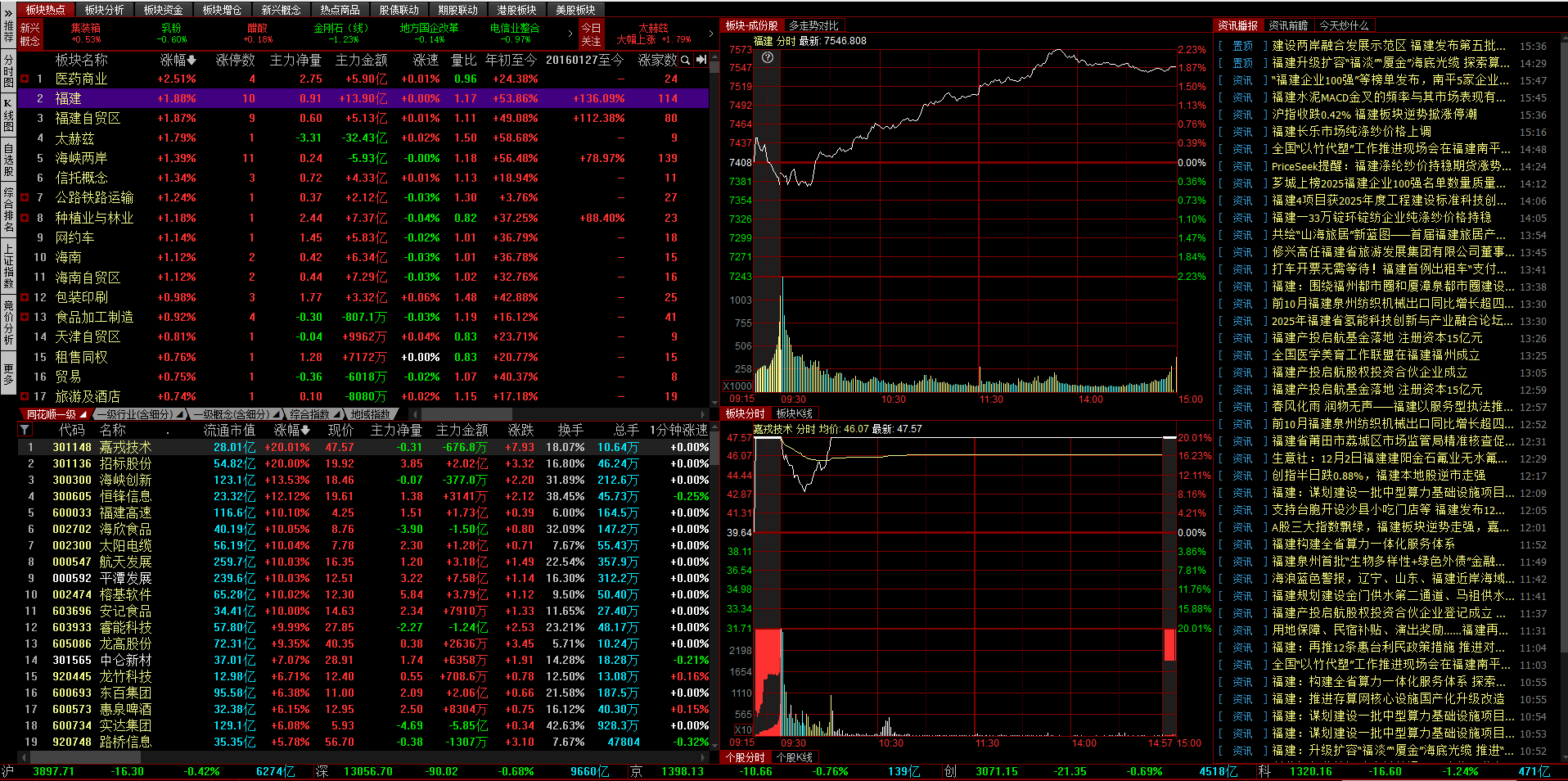The width and height of the screenshot is (1568, 781).
Task: Click the help question mark icon on Fujian chart
Action: pos(768,57)
